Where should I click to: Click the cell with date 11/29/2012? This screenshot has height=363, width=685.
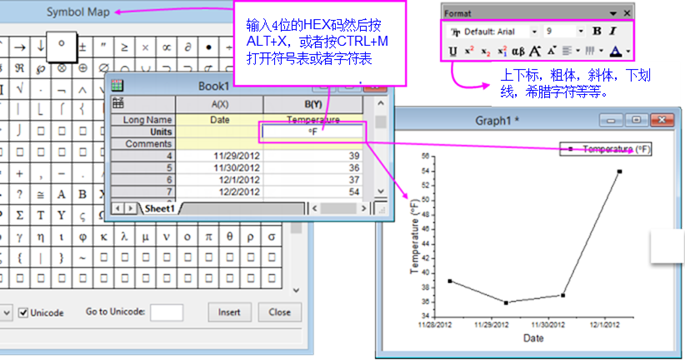[219, 156]
